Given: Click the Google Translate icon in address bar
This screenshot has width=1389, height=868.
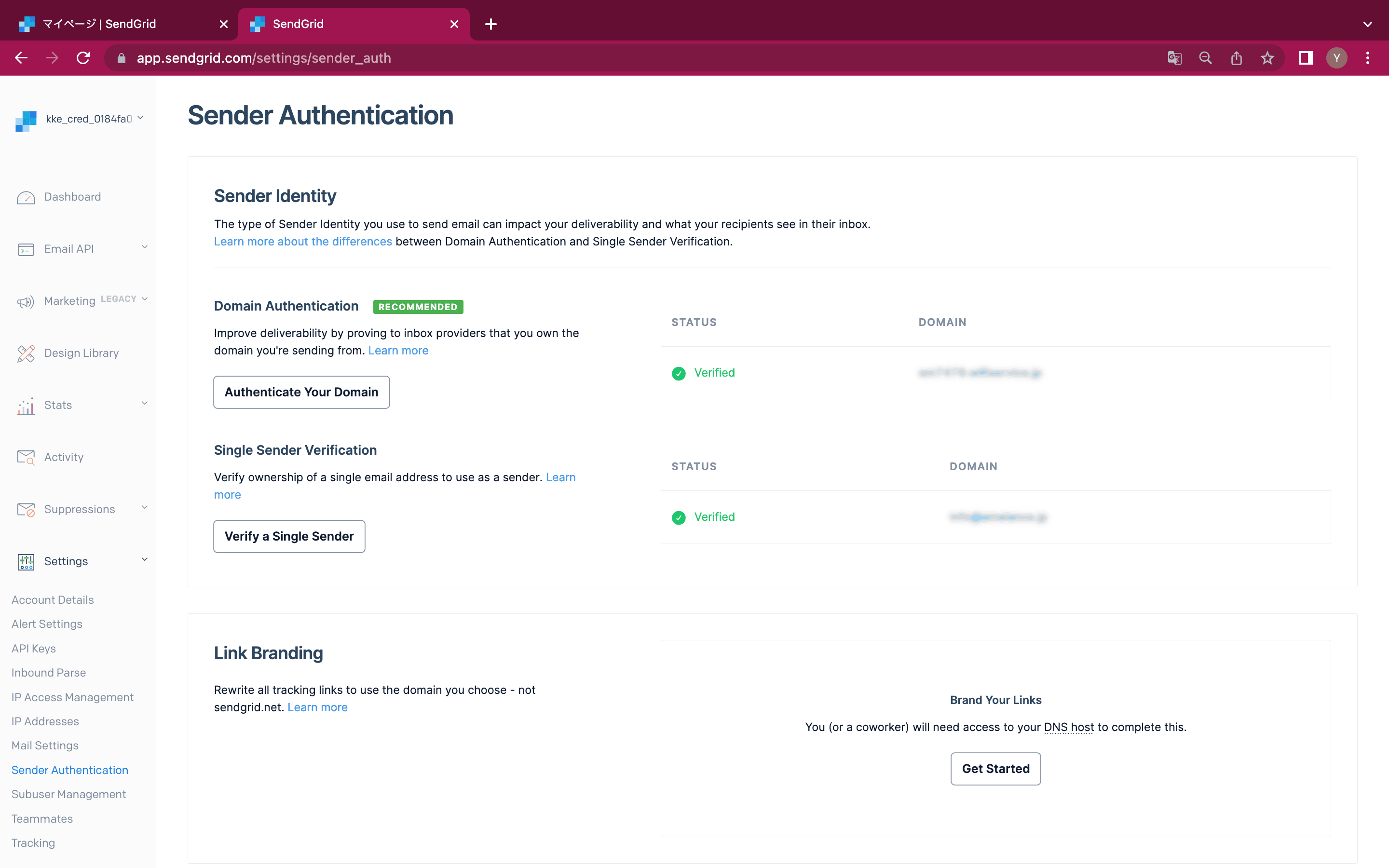Looking at the screenshot, I should 1174,58.
